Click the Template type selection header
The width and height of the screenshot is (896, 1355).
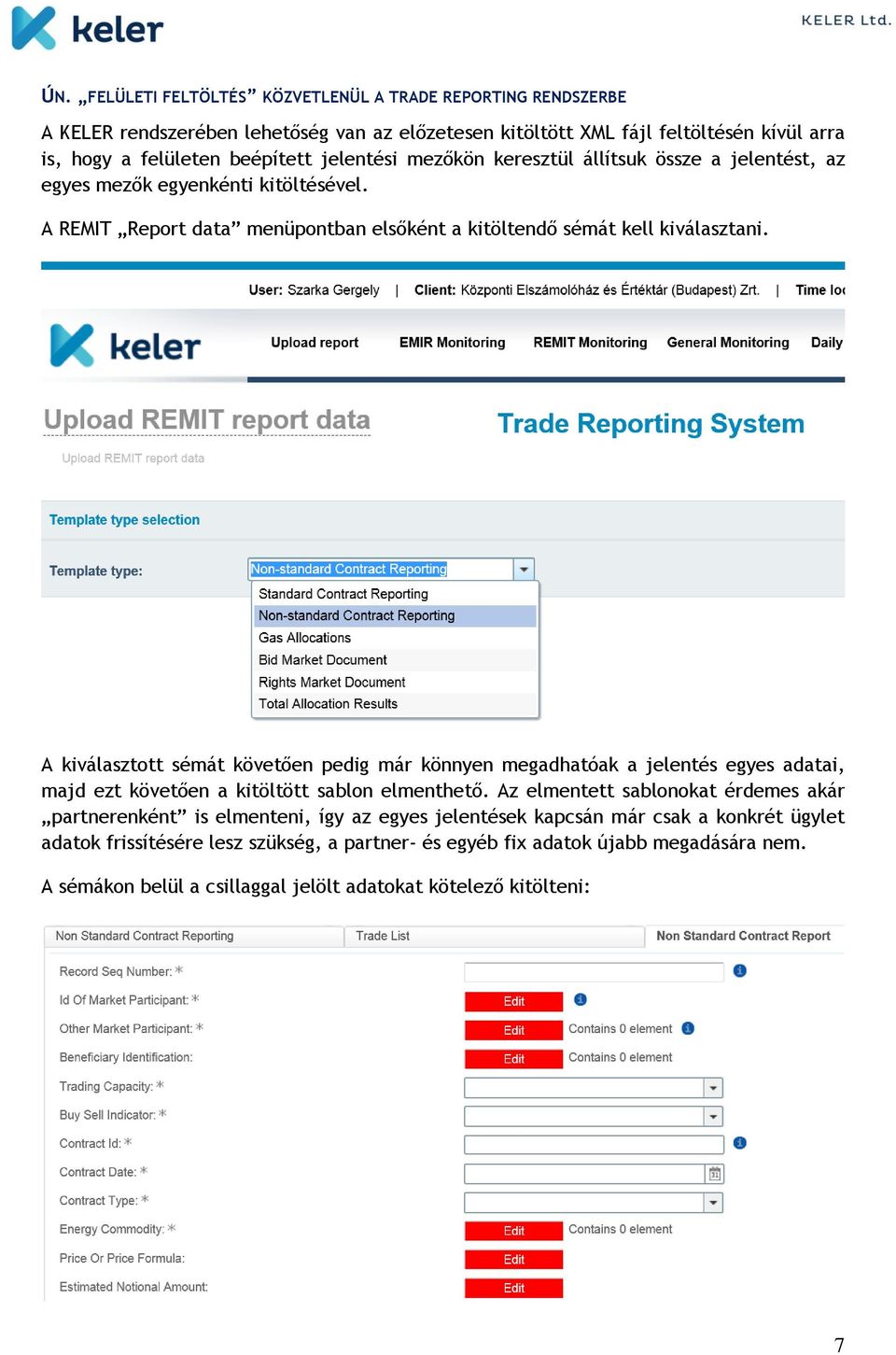tap(124, 520)
